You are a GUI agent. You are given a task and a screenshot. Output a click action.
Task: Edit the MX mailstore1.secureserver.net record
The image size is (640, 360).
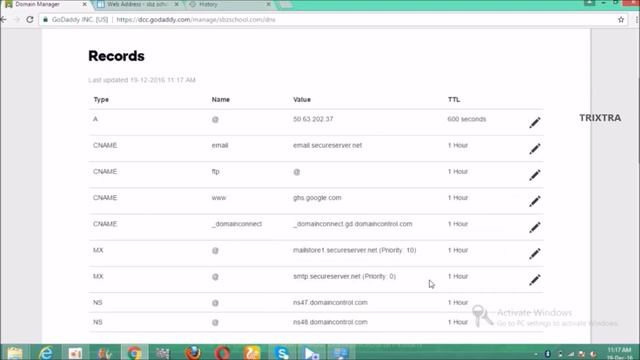535,253
